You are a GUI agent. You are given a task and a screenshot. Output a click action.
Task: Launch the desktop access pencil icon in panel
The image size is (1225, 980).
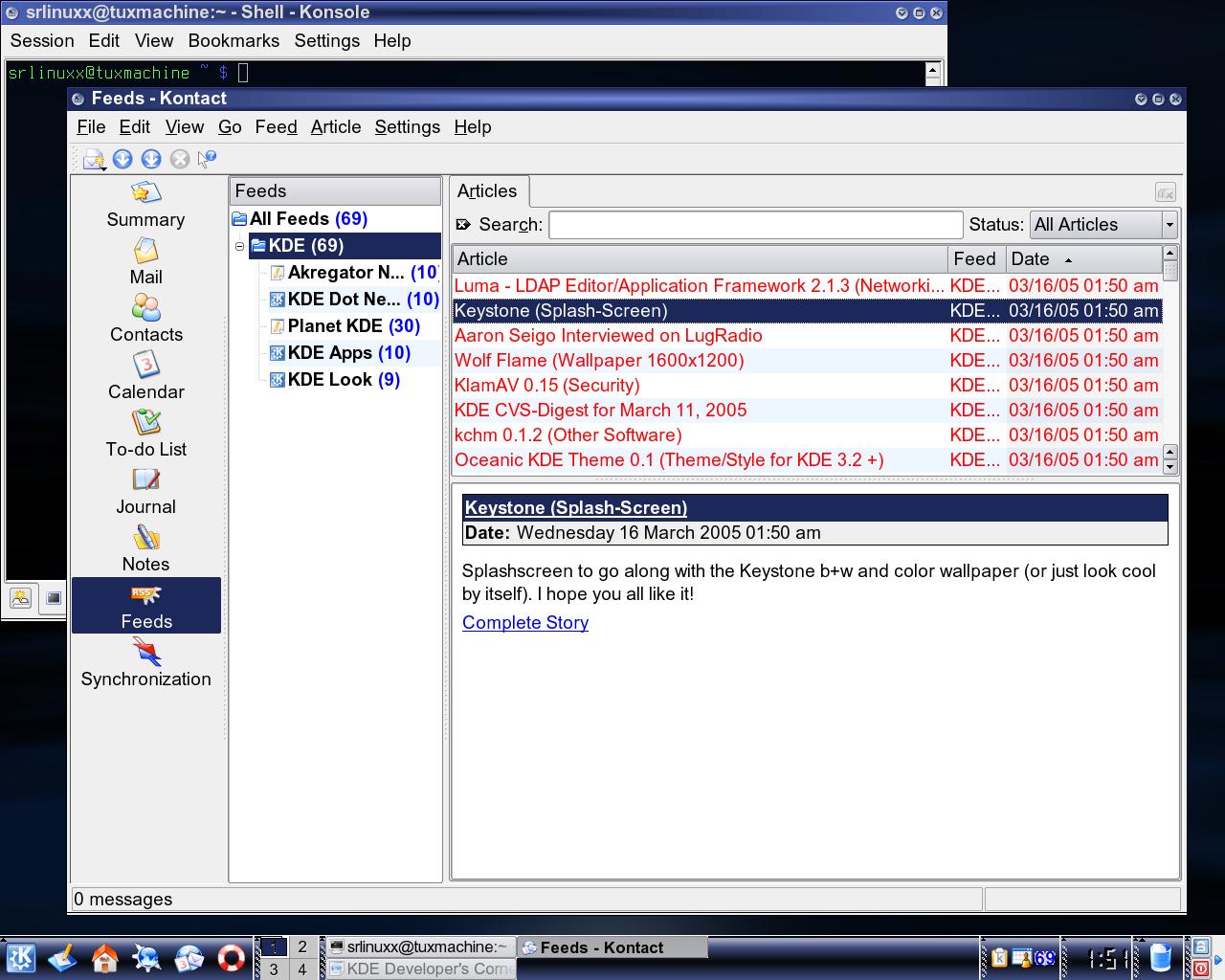(62, 957)
